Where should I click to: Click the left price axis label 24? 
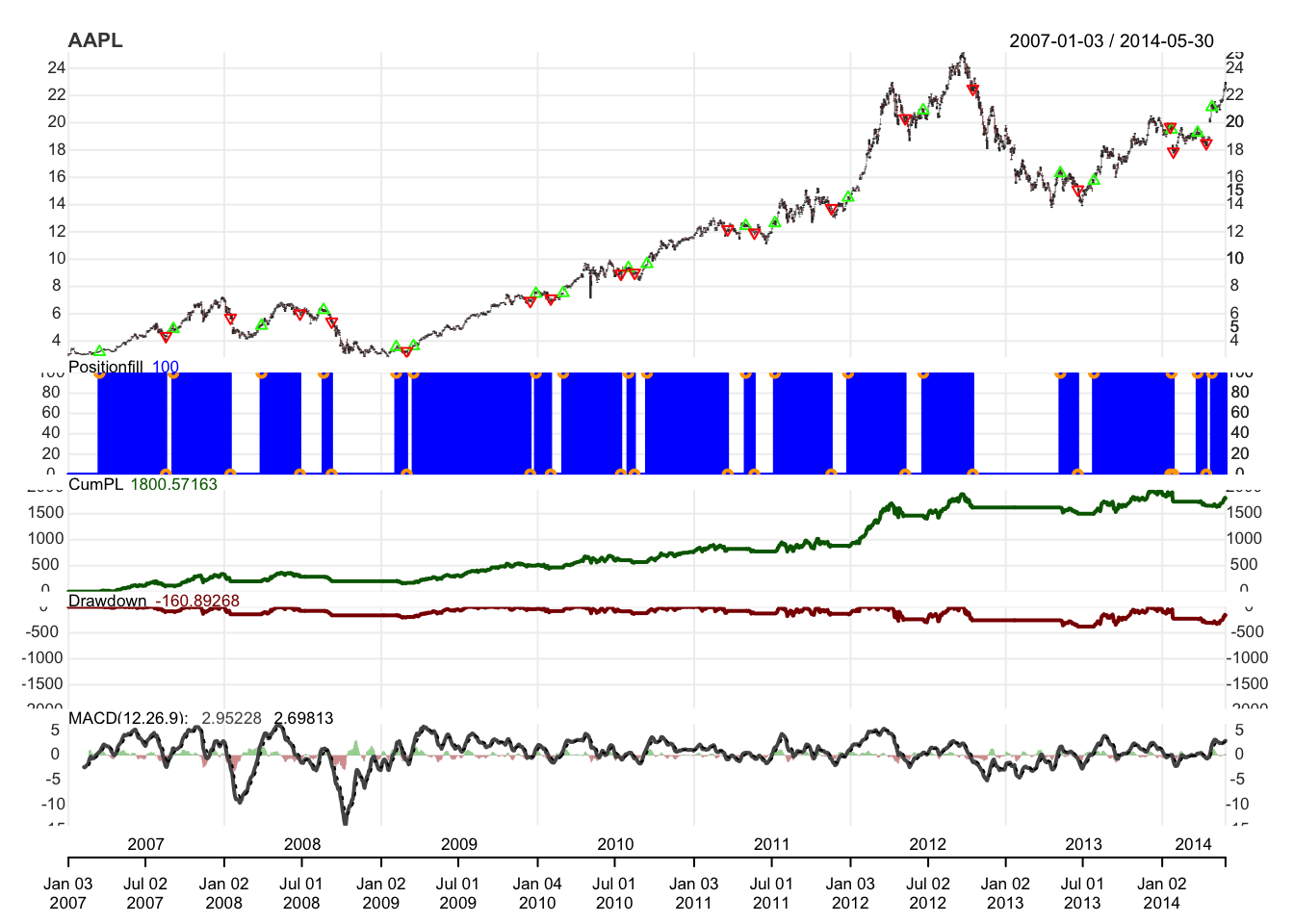(56, 67)
